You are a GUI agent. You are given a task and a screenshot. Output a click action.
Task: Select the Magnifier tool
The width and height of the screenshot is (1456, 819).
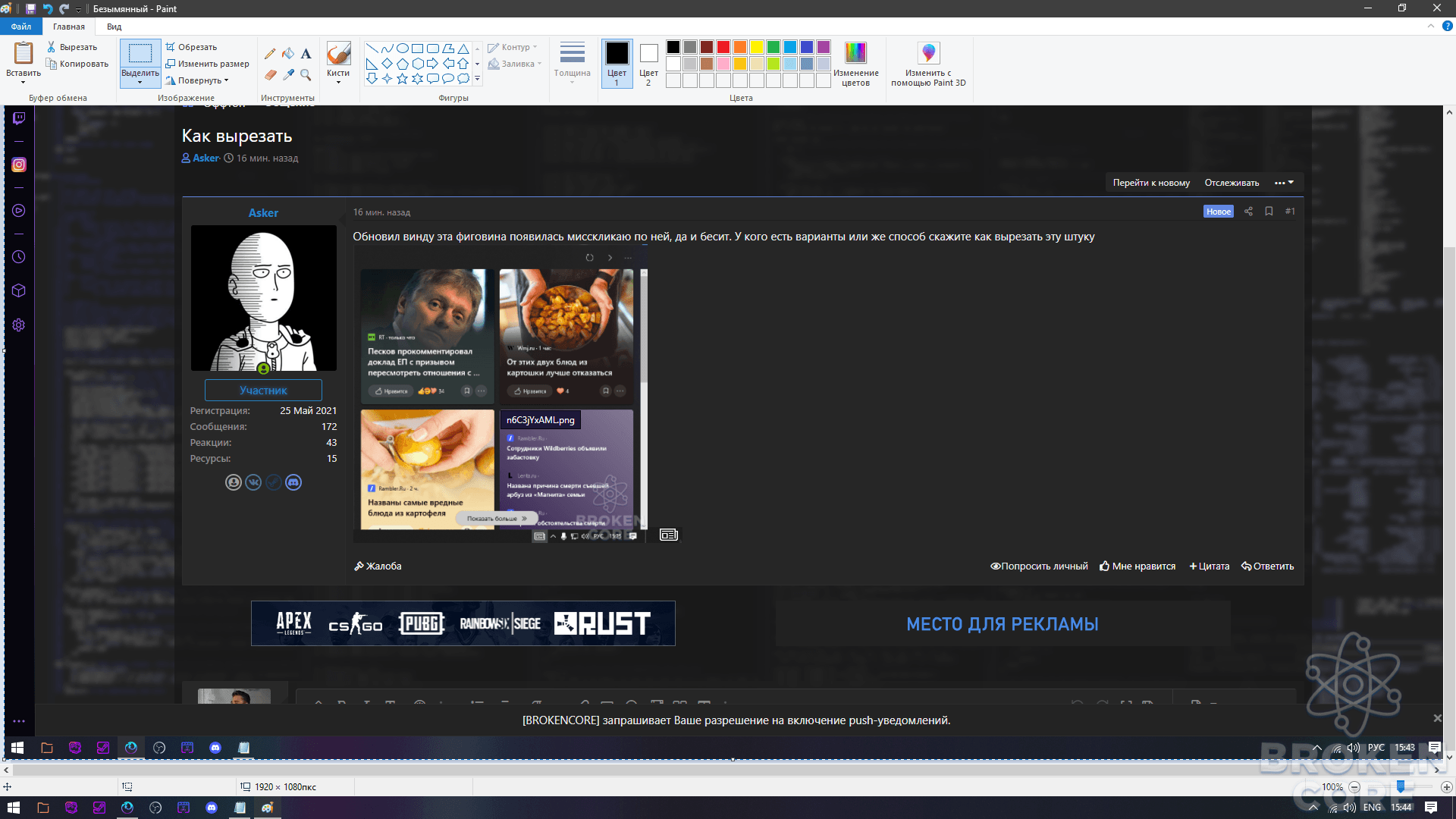tap(306, 74)
